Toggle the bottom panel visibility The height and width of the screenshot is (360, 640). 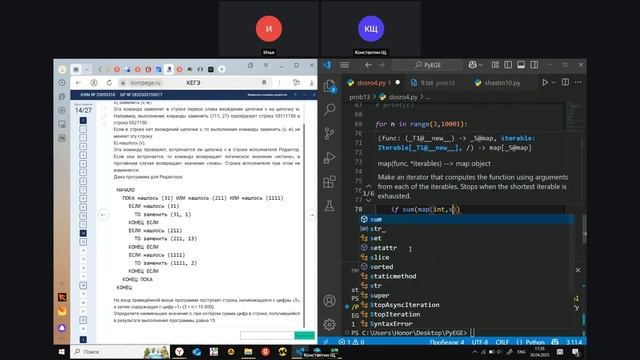point(521,65)
